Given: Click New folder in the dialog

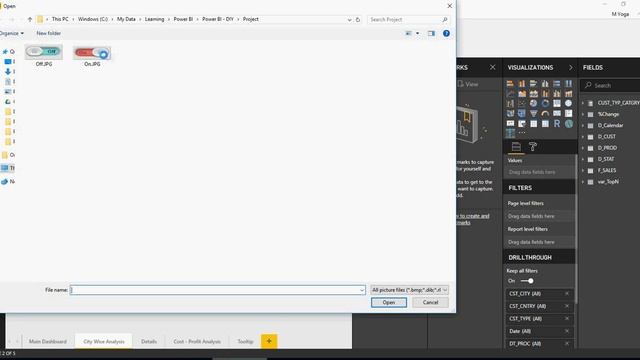Looking at the screenshot, I should tap(49, 33).
